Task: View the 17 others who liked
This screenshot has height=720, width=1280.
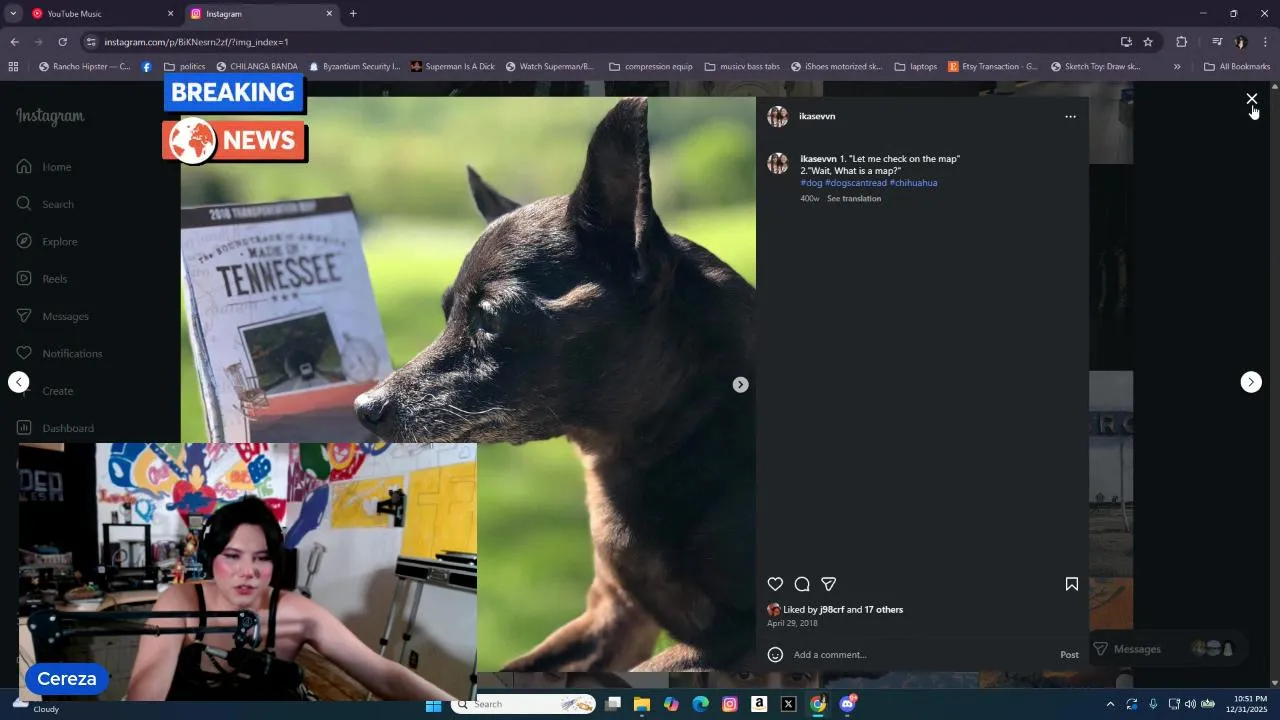Action: coord(884,610)
